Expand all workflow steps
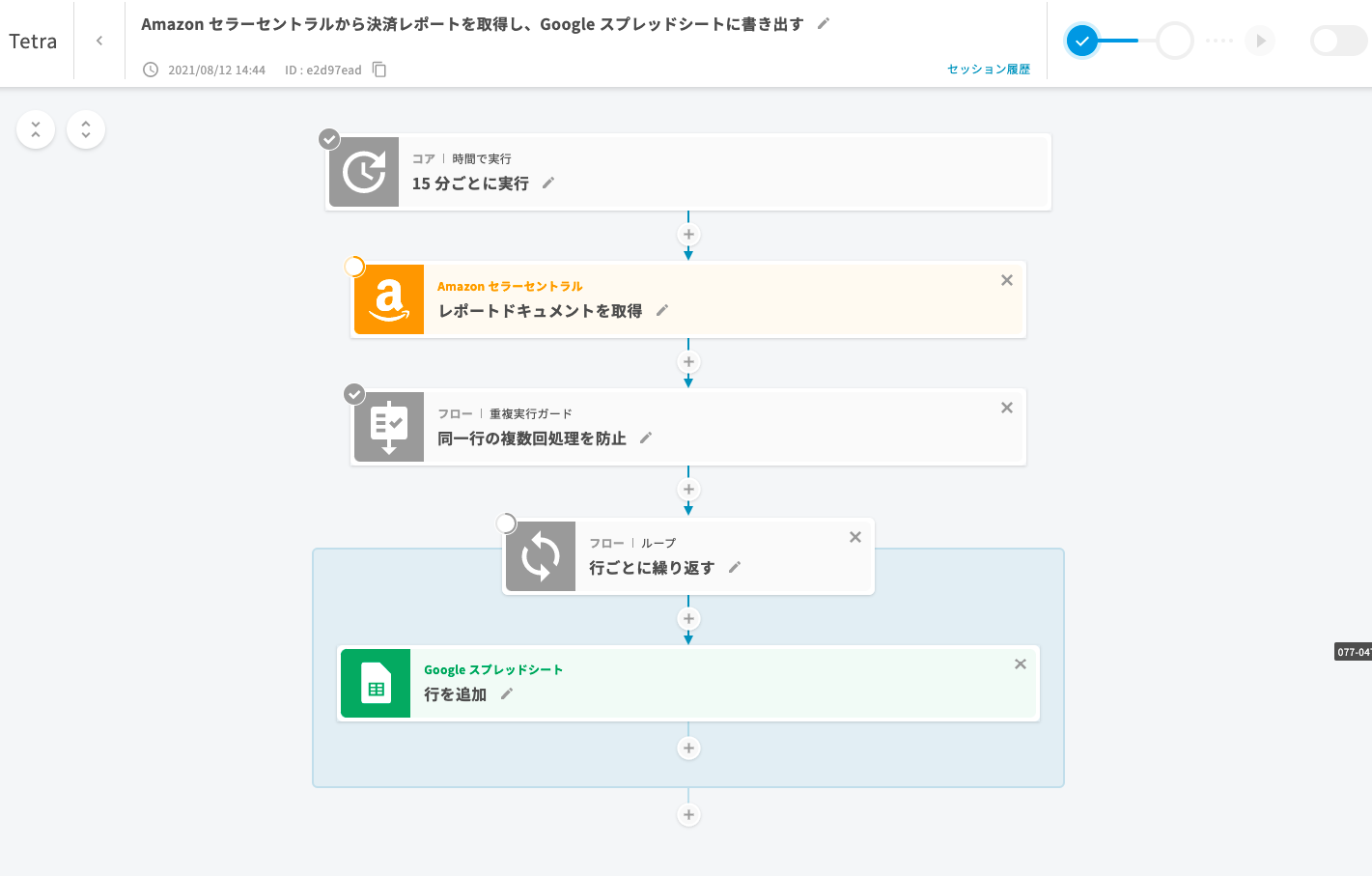 click(86, 129)
